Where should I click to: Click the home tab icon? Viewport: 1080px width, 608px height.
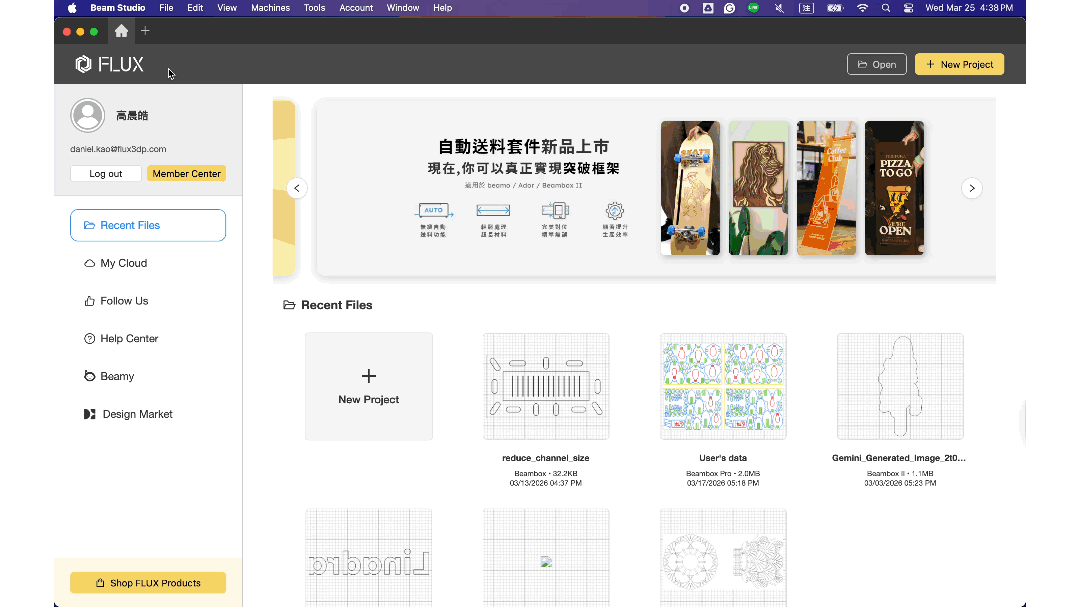(121, 31)
